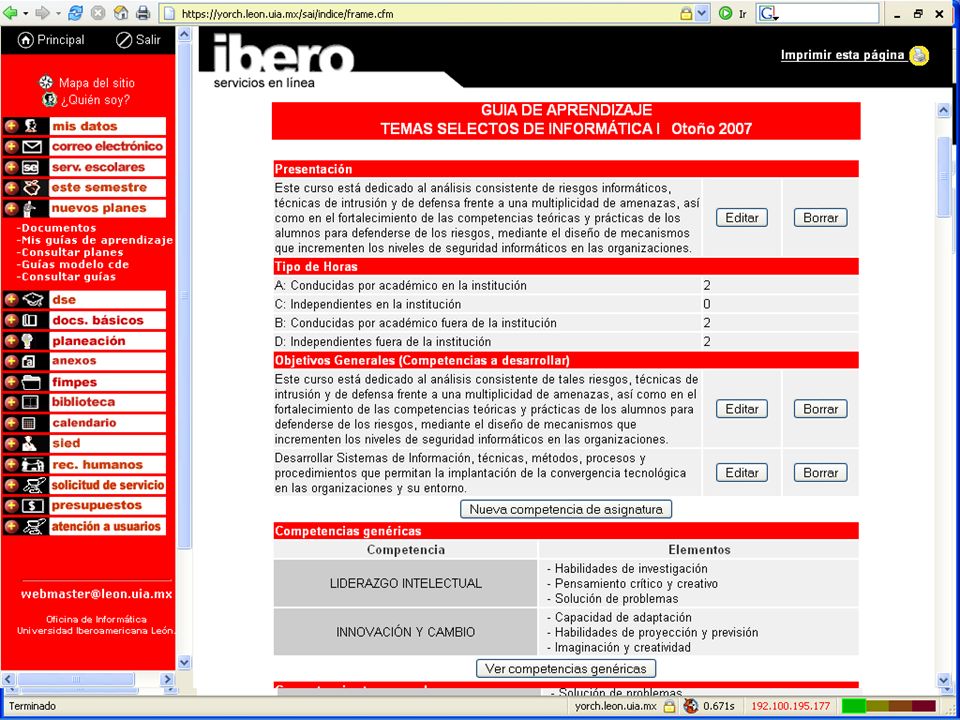Click the open book icon beside biblioteca

click(x=30, y=402)
